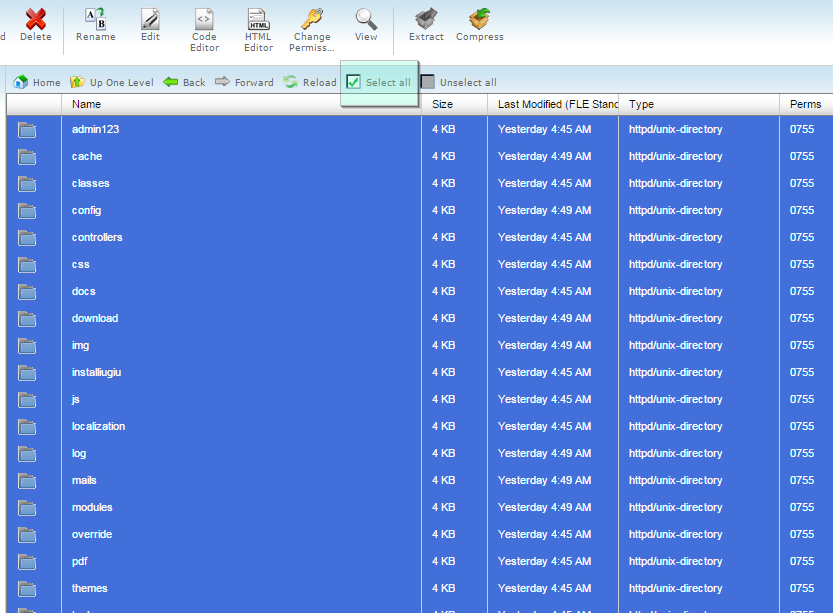The height and width of the screenshot is (613, 833).
Task: Compress the selected folders
Action: [479, 18]
